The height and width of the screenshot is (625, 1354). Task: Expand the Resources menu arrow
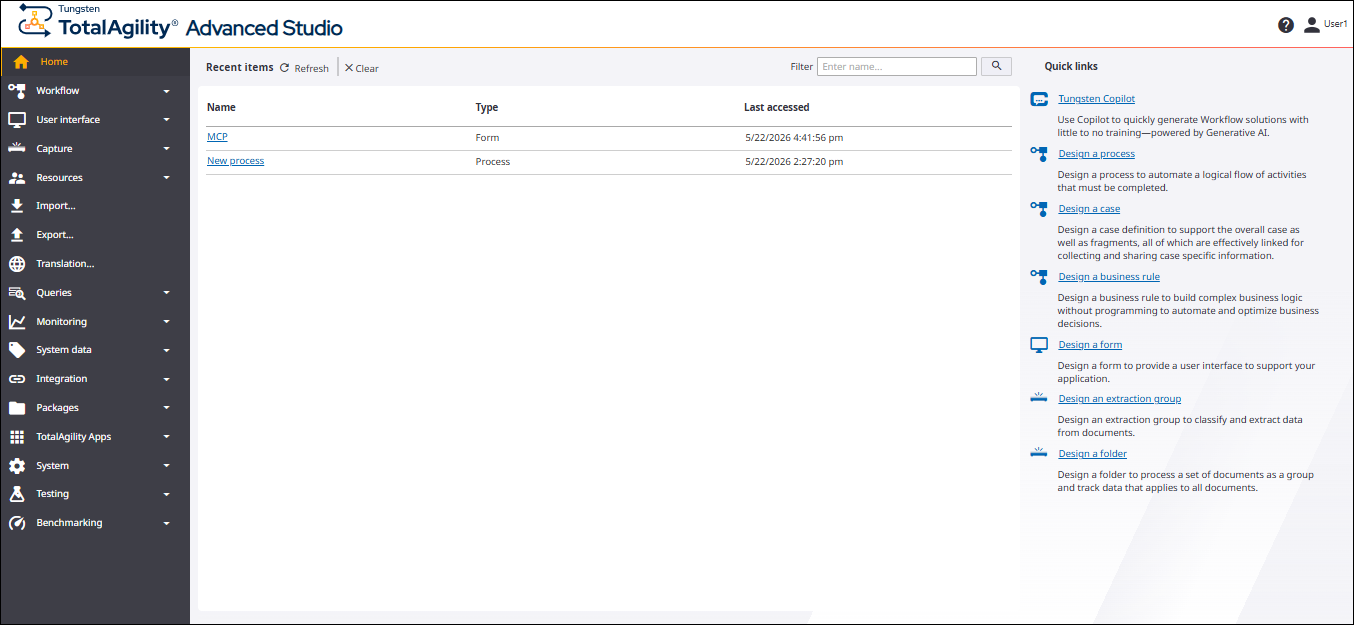click(167, 178)
